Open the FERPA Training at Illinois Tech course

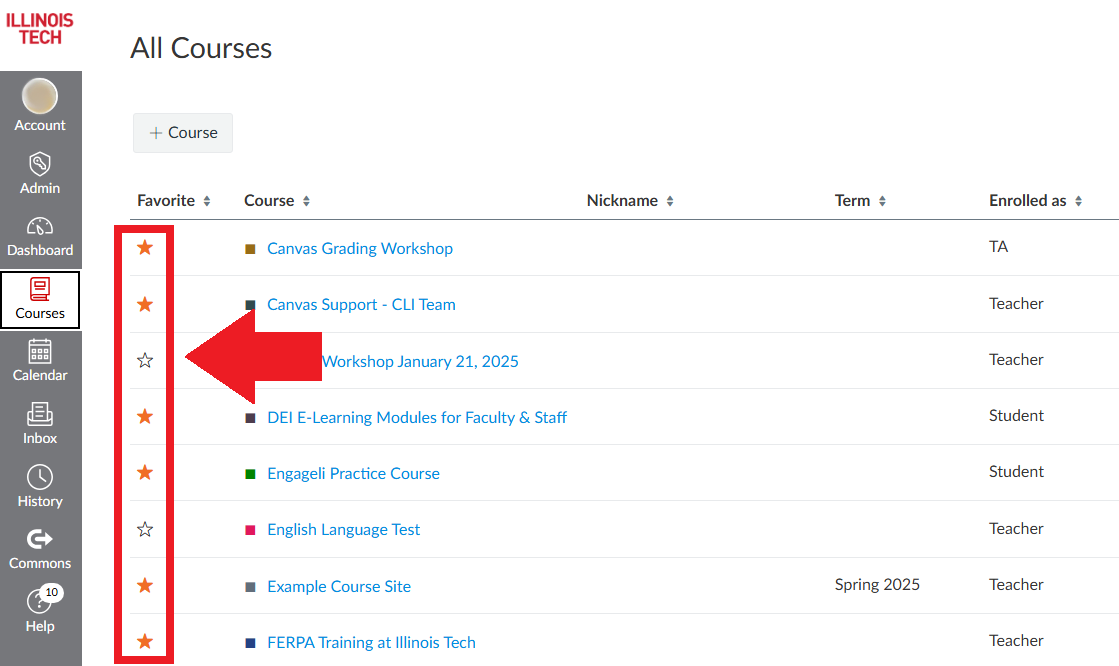[371, 641]
